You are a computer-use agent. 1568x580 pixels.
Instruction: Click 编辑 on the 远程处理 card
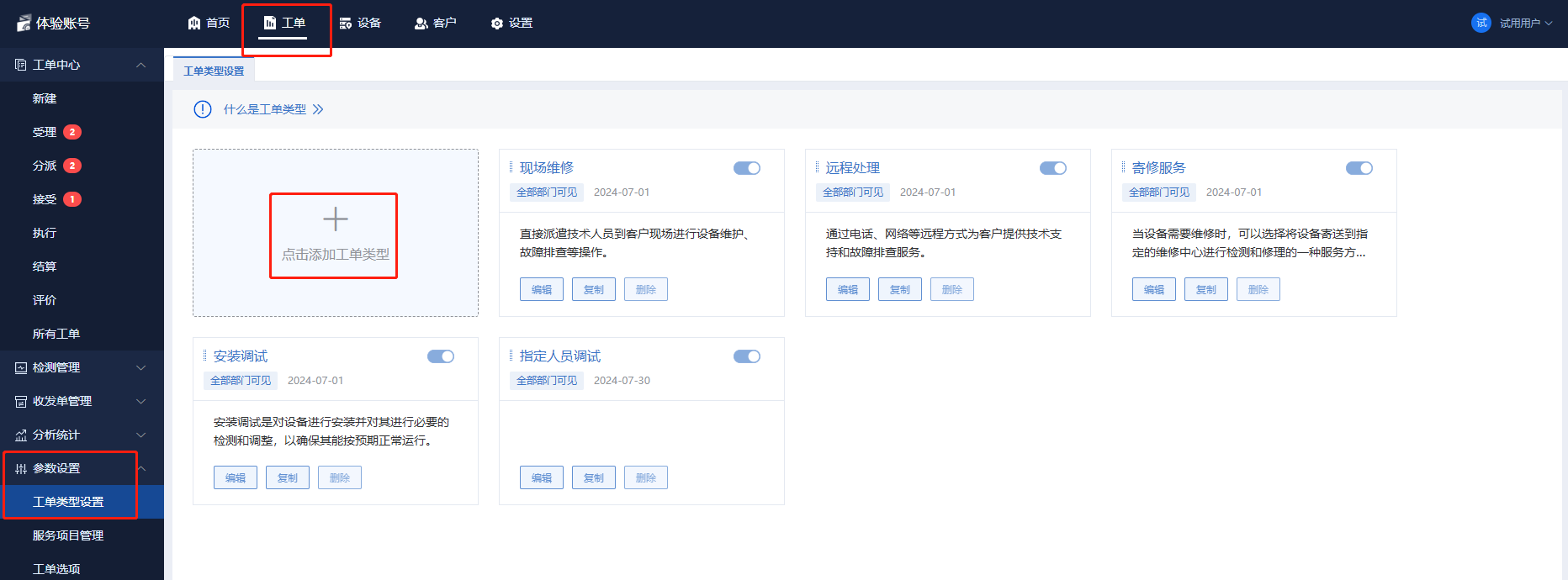tap(848, 289)
